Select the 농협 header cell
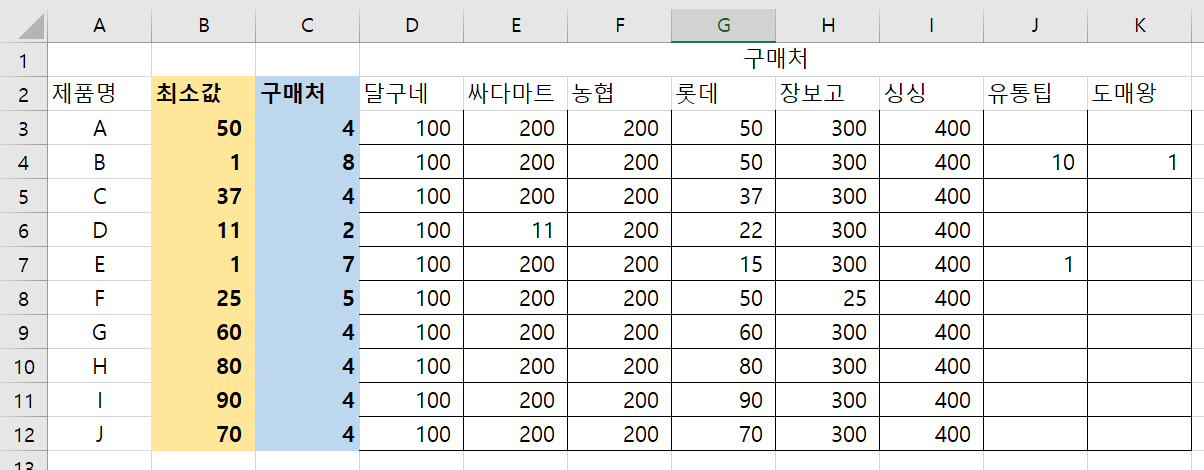The width and height of the screenshot is (1204, 470). point(619,94)
